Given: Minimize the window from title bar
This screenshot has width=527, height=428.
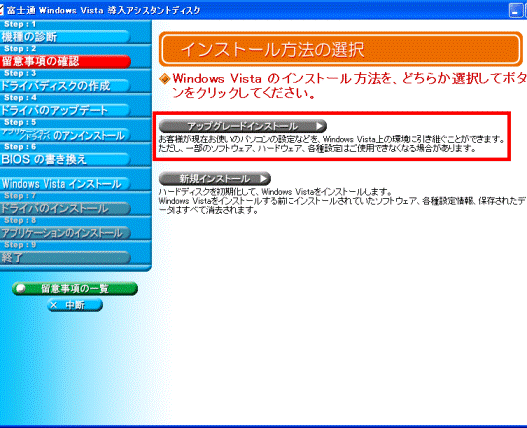Looking at the screenshot, I should [515, 10].
